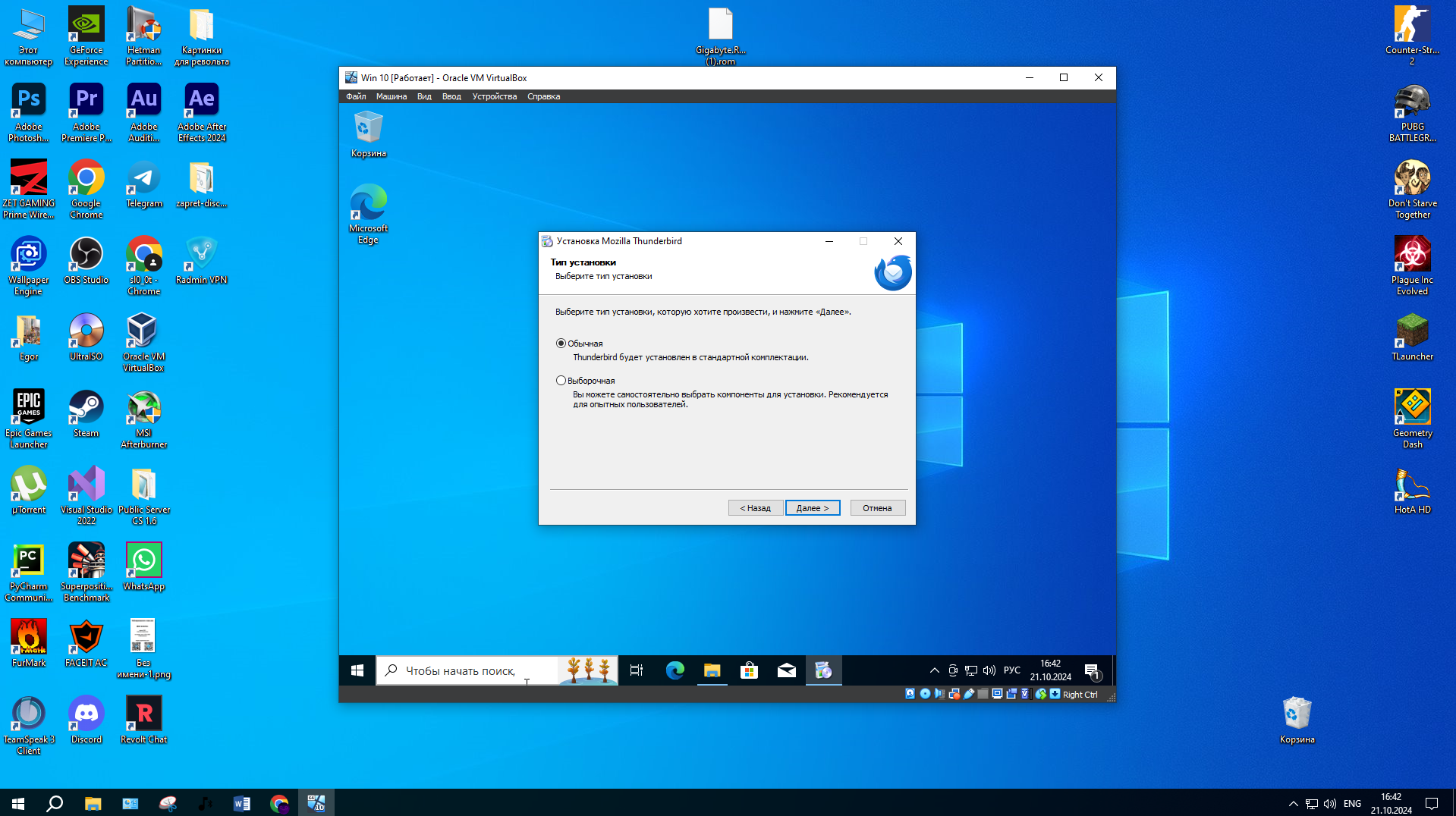Viewport: 1456px width, 816px height.
Task: Click the Корзина icon on the VM desktop
Action: coord(369,134)
